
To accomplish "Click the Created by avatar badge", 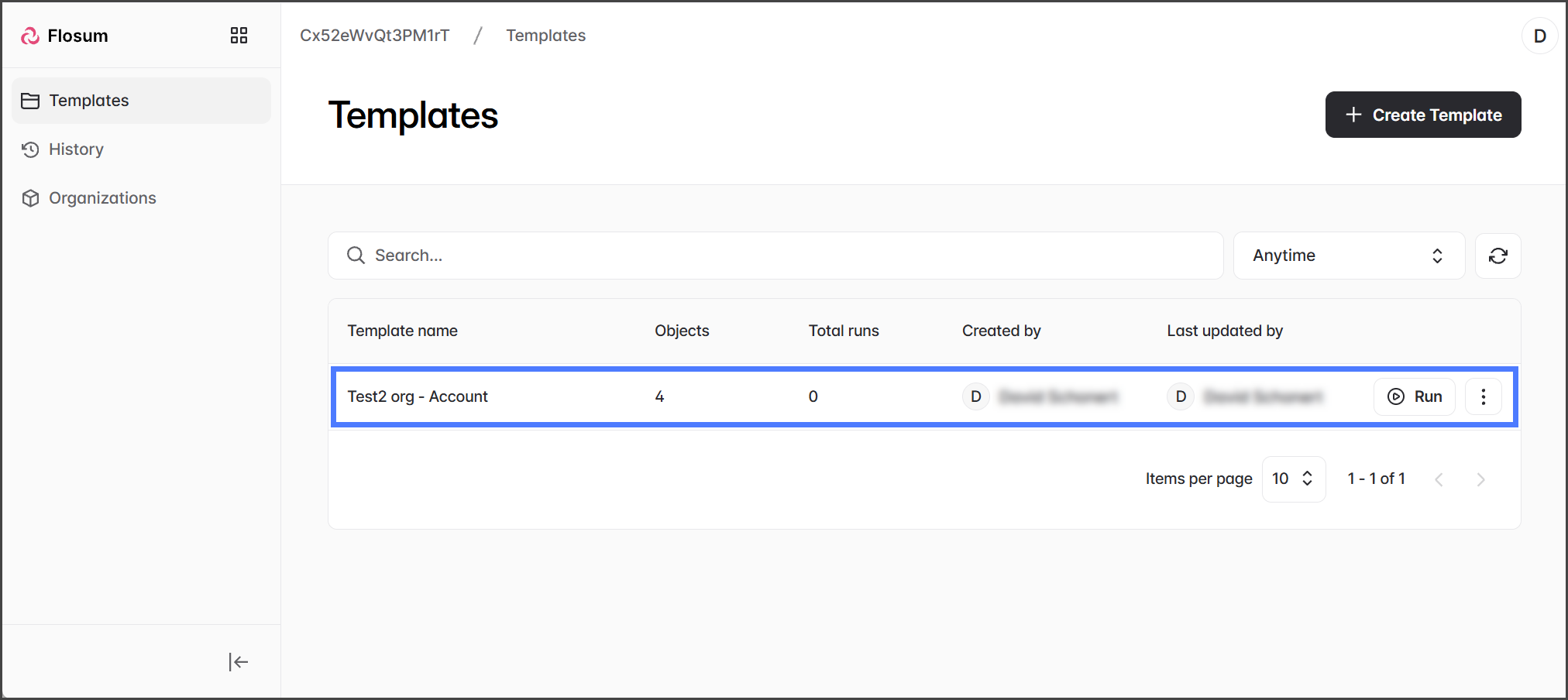I will 976,396.
